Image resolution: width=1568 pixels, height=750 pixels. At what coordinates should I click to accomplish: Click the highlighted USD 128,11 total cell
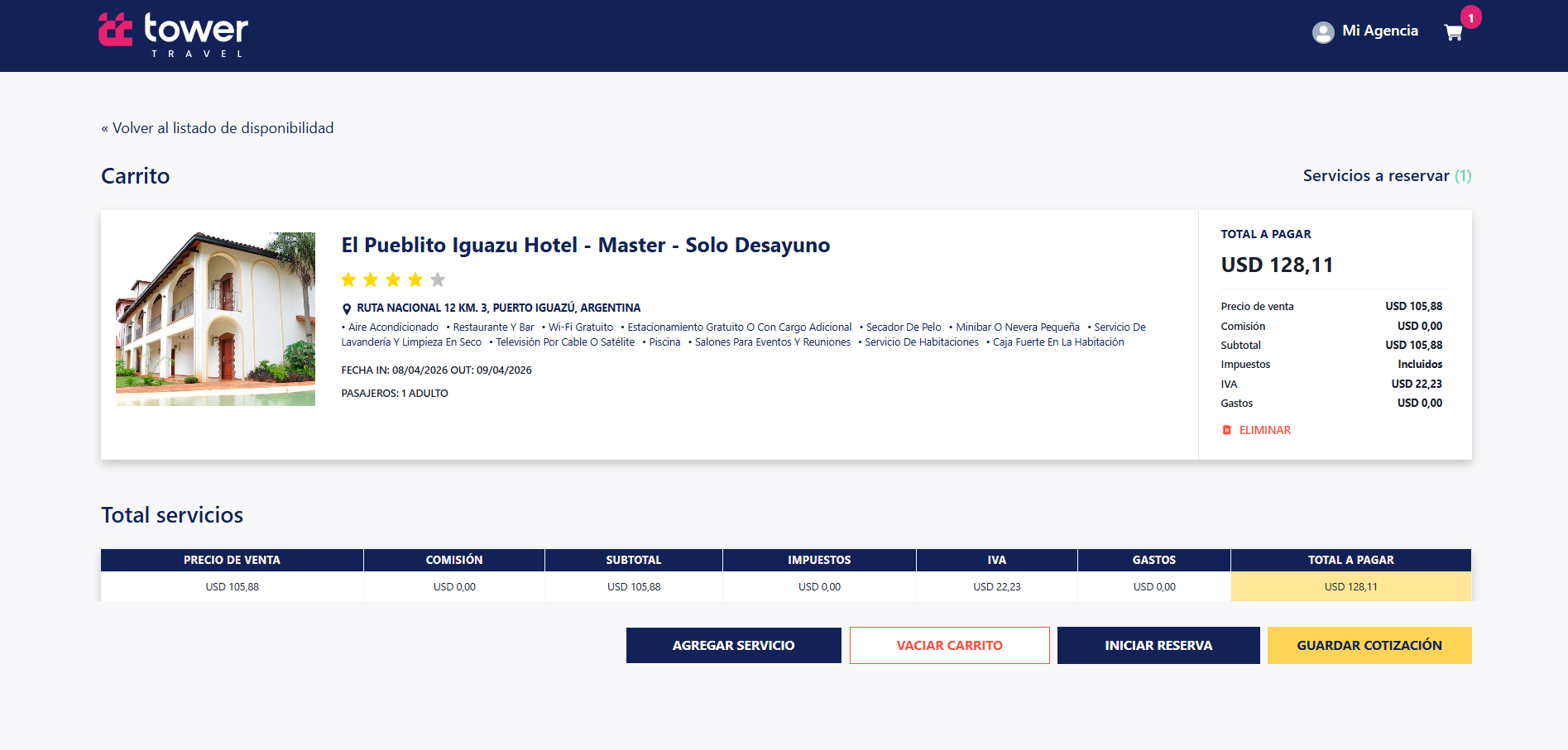(x=1350, y=587)
